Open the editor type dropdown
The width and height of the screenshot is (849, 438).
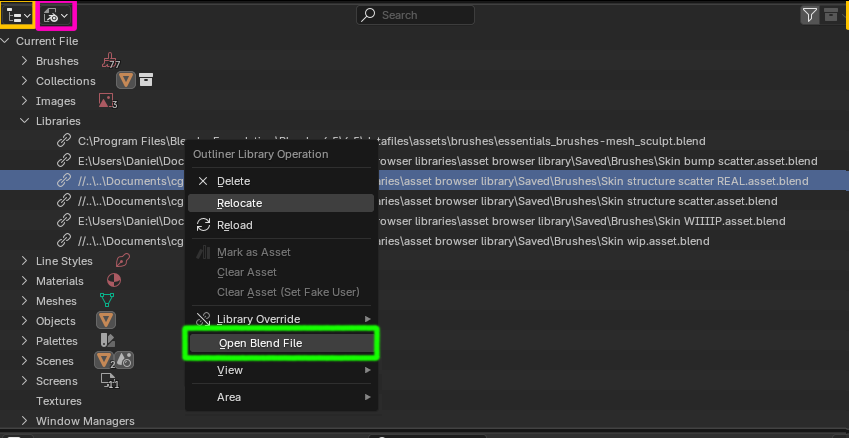17,15
